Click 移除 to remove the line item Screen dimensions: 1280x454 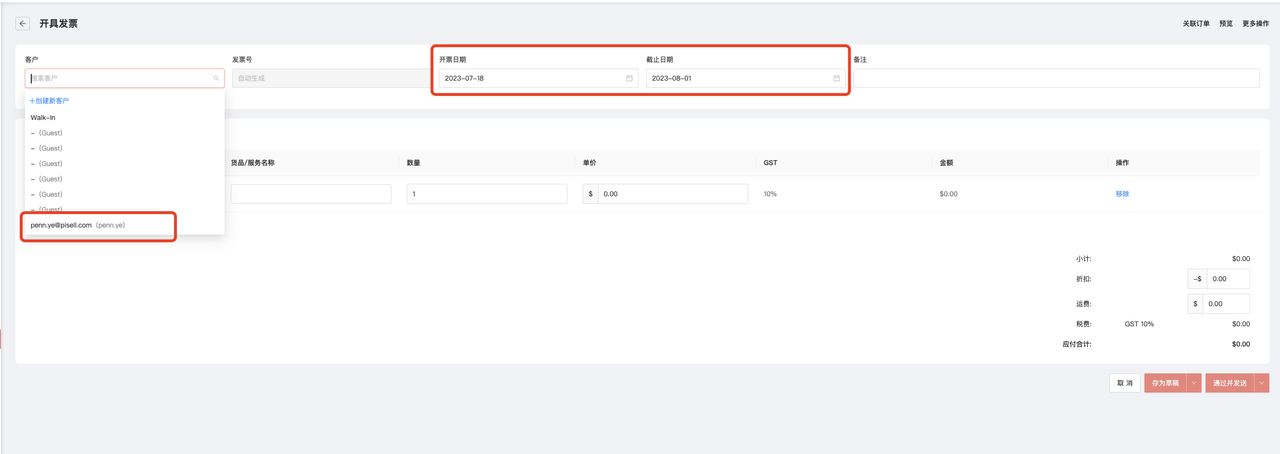click(1122, 194)
